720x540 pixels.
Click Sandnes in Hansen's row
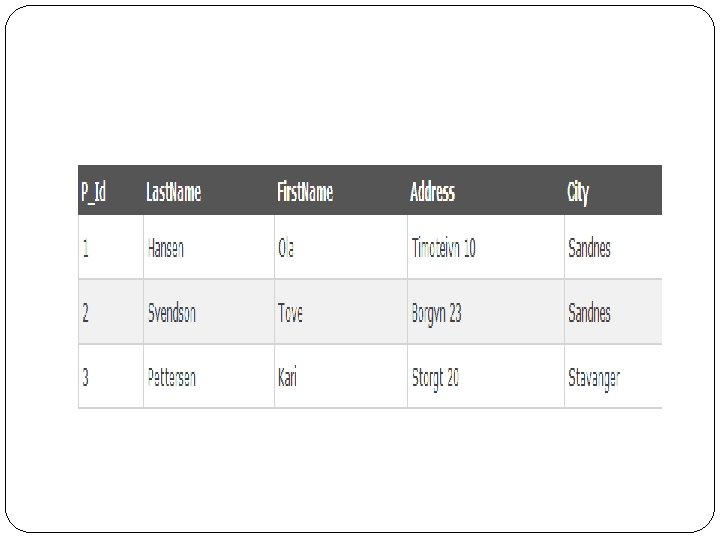pyautogui.click(x=589, y=248)
